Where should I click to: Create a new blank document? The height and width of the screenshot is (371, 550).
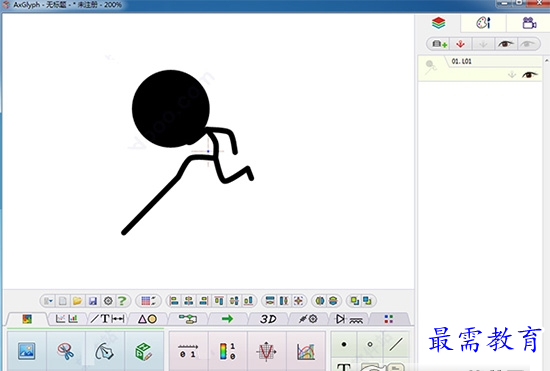62,301
